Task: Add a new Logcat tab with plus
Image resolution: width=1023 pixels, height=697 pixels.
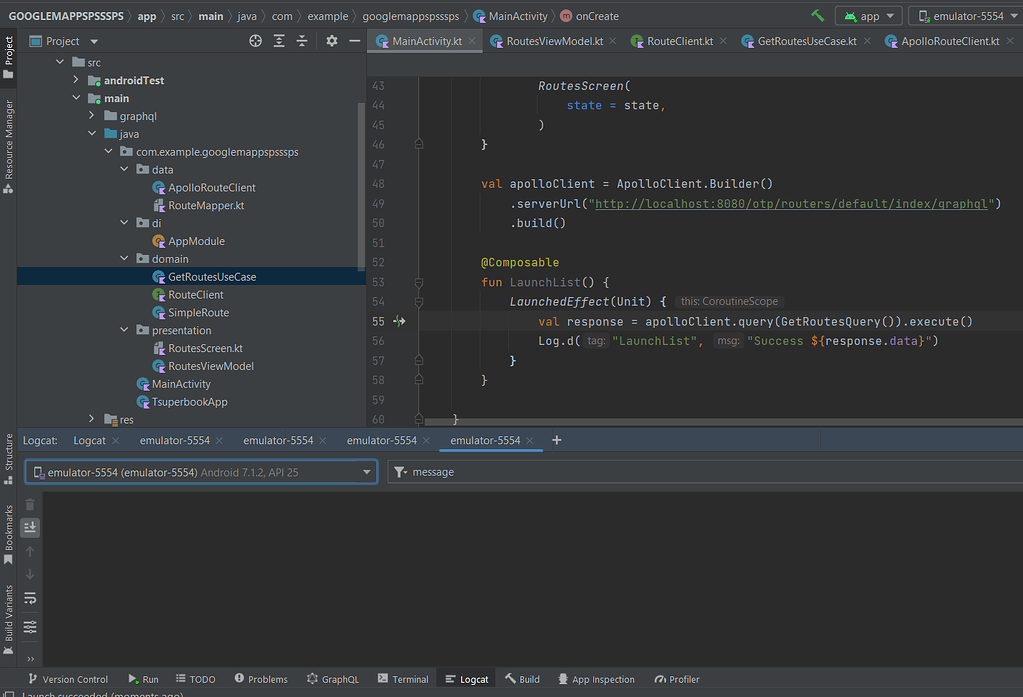Action: click(x=557, y=440)
